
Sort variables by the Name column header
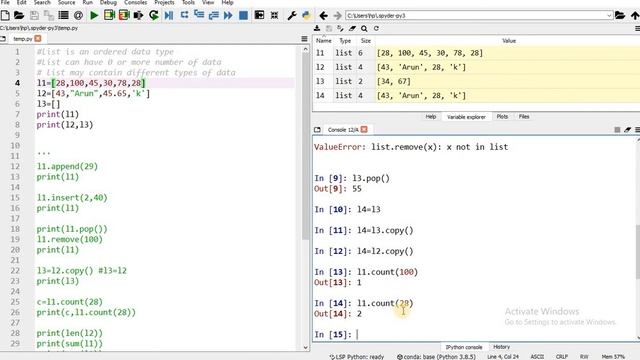pos(323,41)
